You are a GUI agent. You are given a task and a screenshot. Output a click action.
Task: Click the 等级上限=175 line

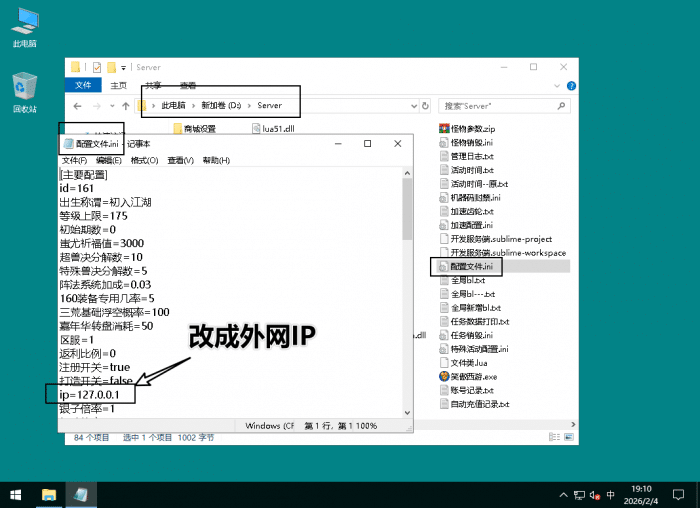pyautogui.click(x=94, y=216)
